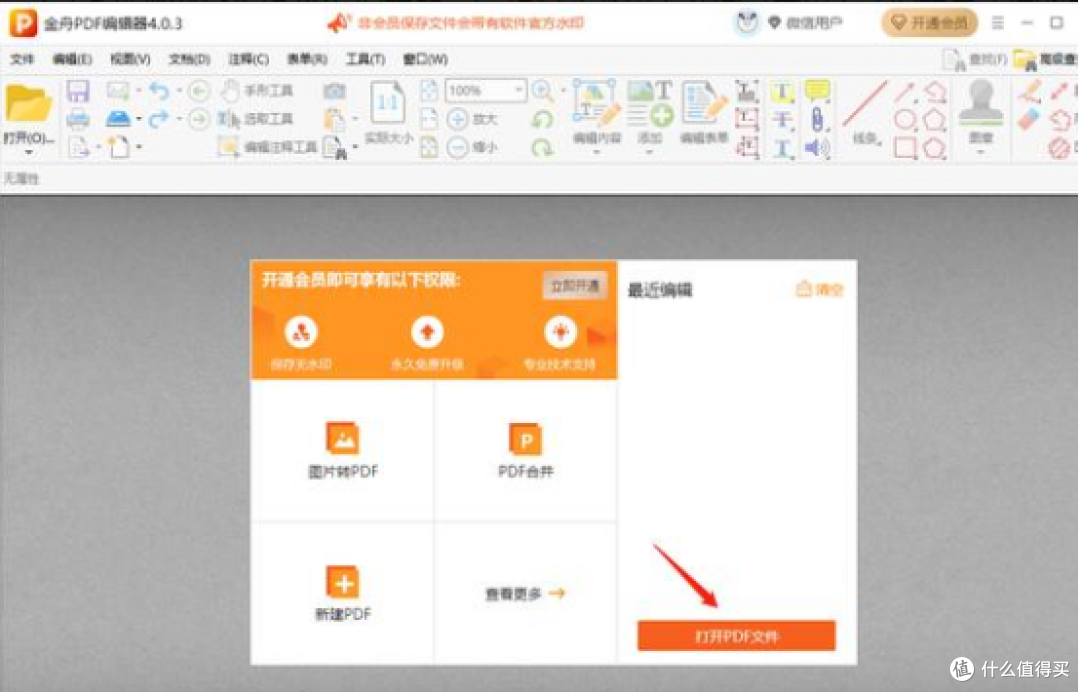The width and height of the screenshot is (1080, 692).
Task: Click the Zoom Out (缩小) minus button
Action: 472,147
